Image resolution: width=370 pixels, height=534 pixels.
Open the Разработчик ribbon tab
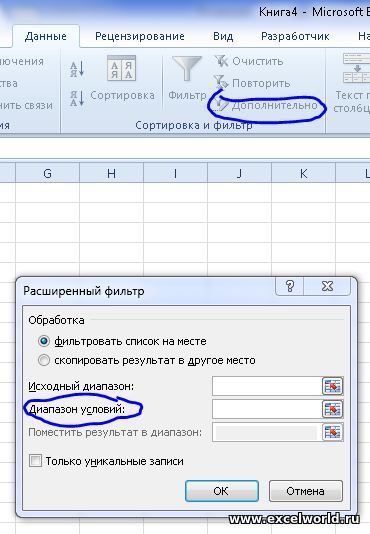(295, 36)
